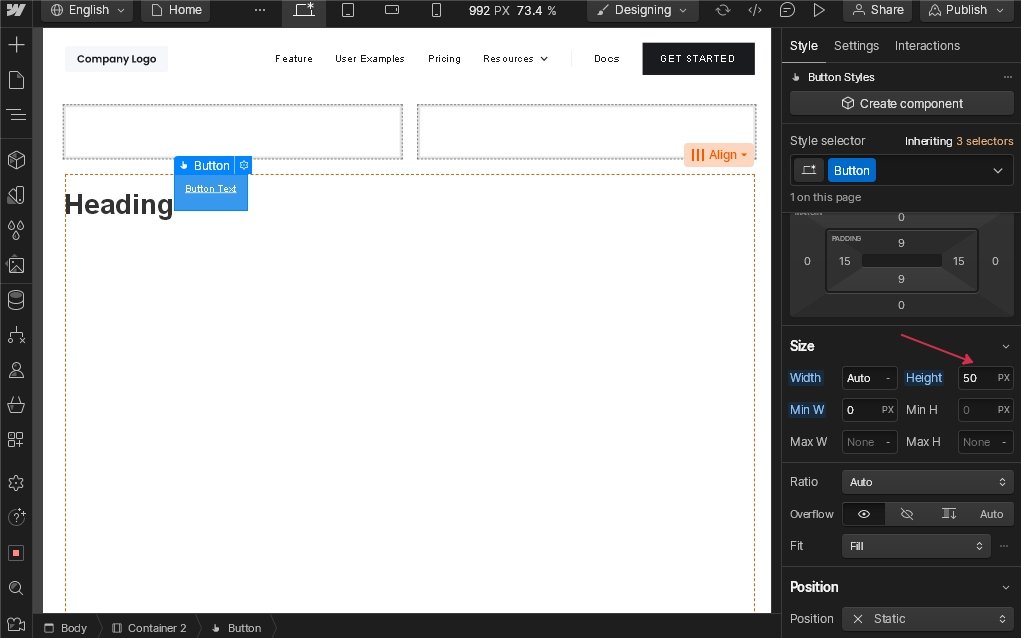
Task: Set overflow to hidden
Action: (x=906, y=514)
